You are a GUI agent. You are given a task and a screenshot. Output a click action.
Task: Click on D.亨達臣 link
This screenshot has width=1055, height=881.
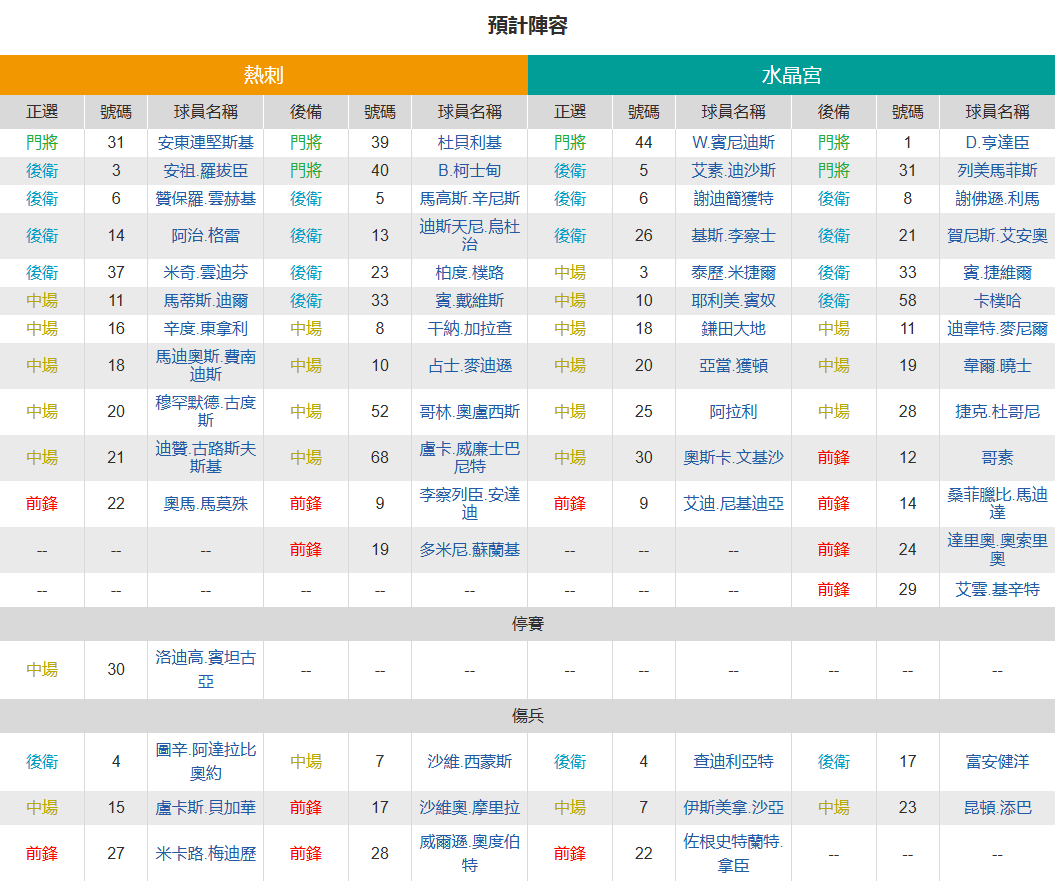click(x=997, y=143)
